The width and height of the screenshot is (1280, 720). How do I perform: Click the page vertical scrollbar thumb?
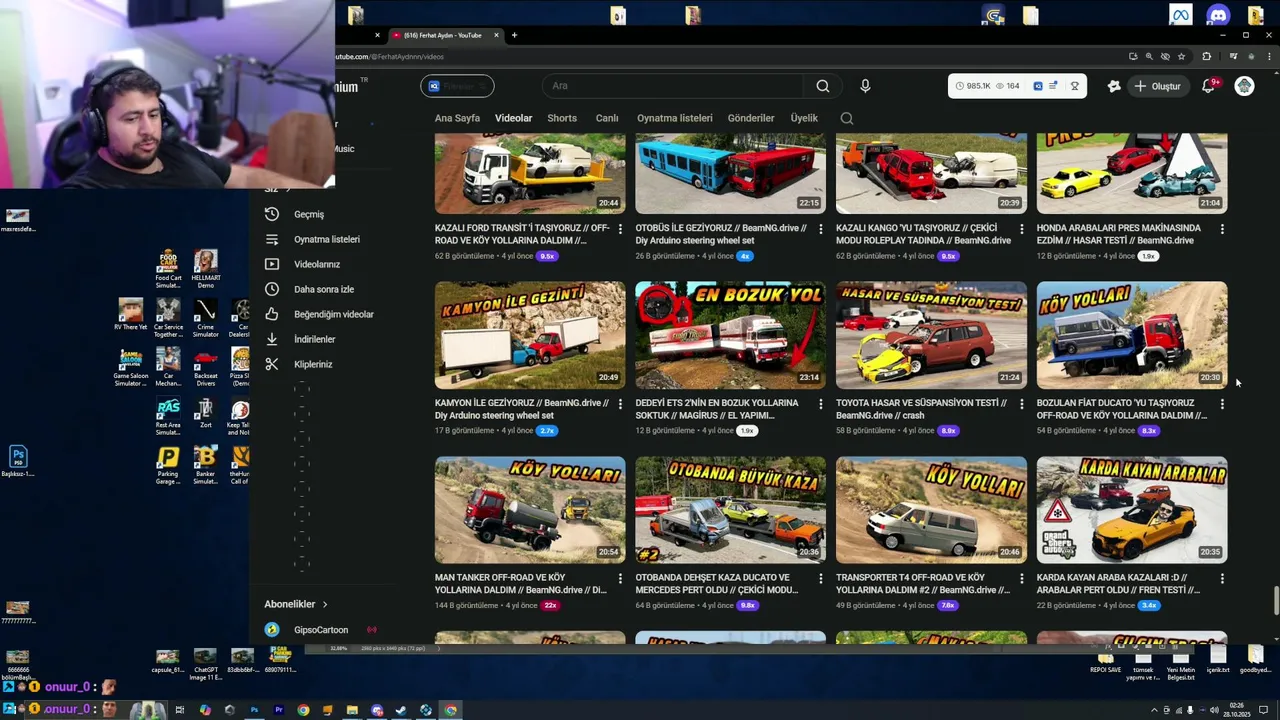(1275, 601)
